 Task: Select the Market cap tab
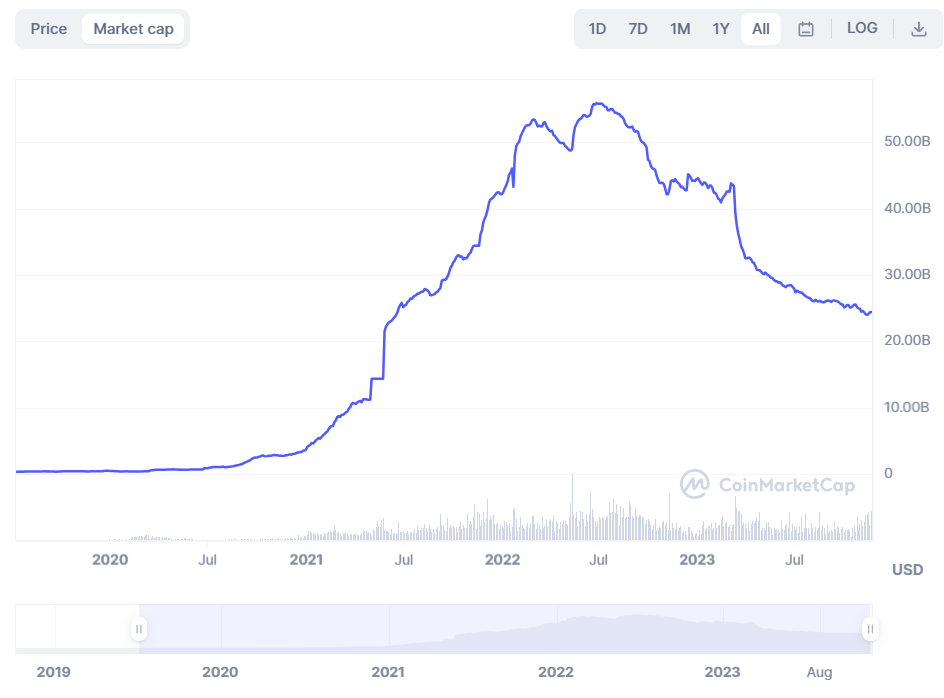click(133, 29)
